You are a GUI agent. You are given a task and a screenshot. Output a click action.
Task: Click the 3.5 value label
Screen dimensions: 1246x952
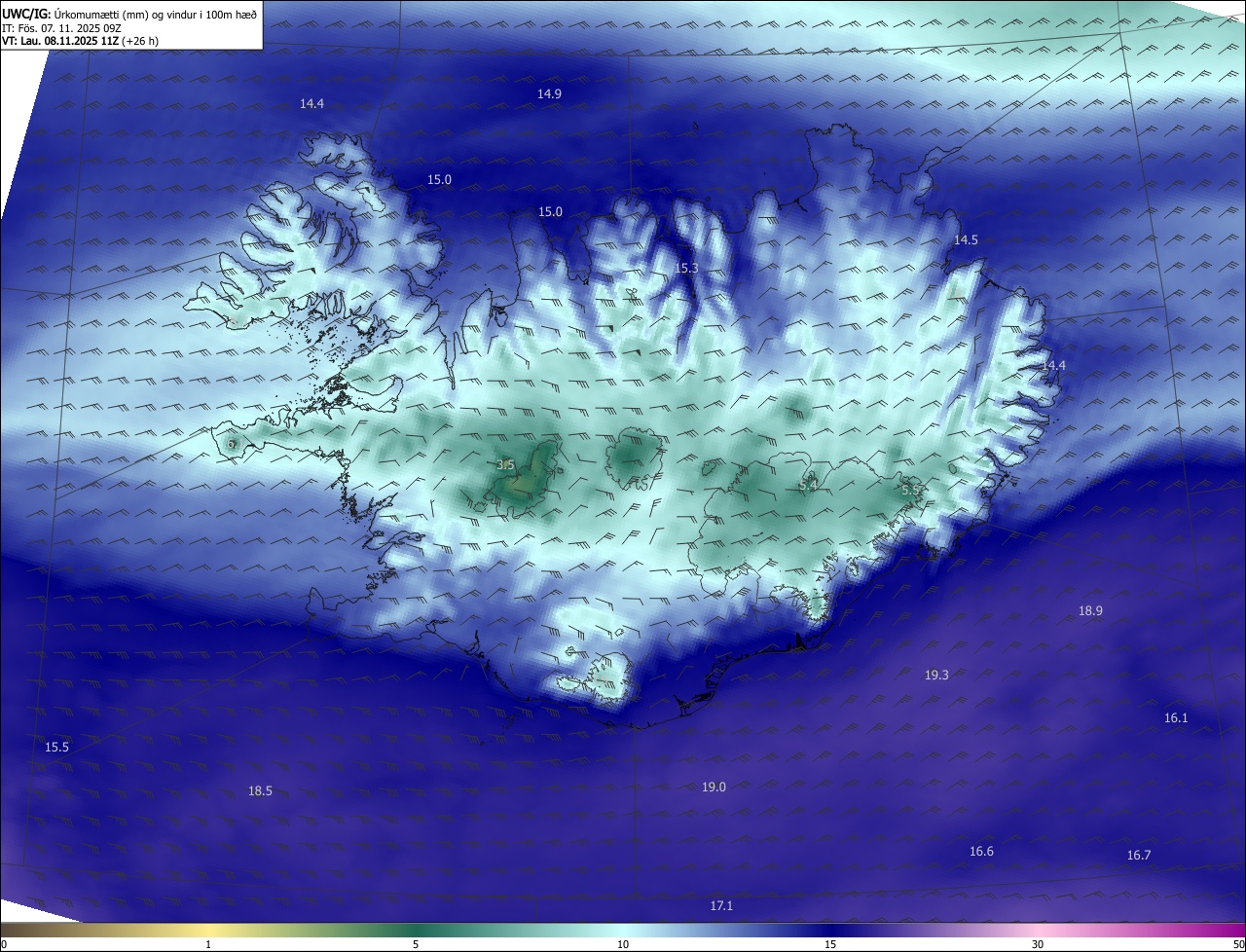505,466
